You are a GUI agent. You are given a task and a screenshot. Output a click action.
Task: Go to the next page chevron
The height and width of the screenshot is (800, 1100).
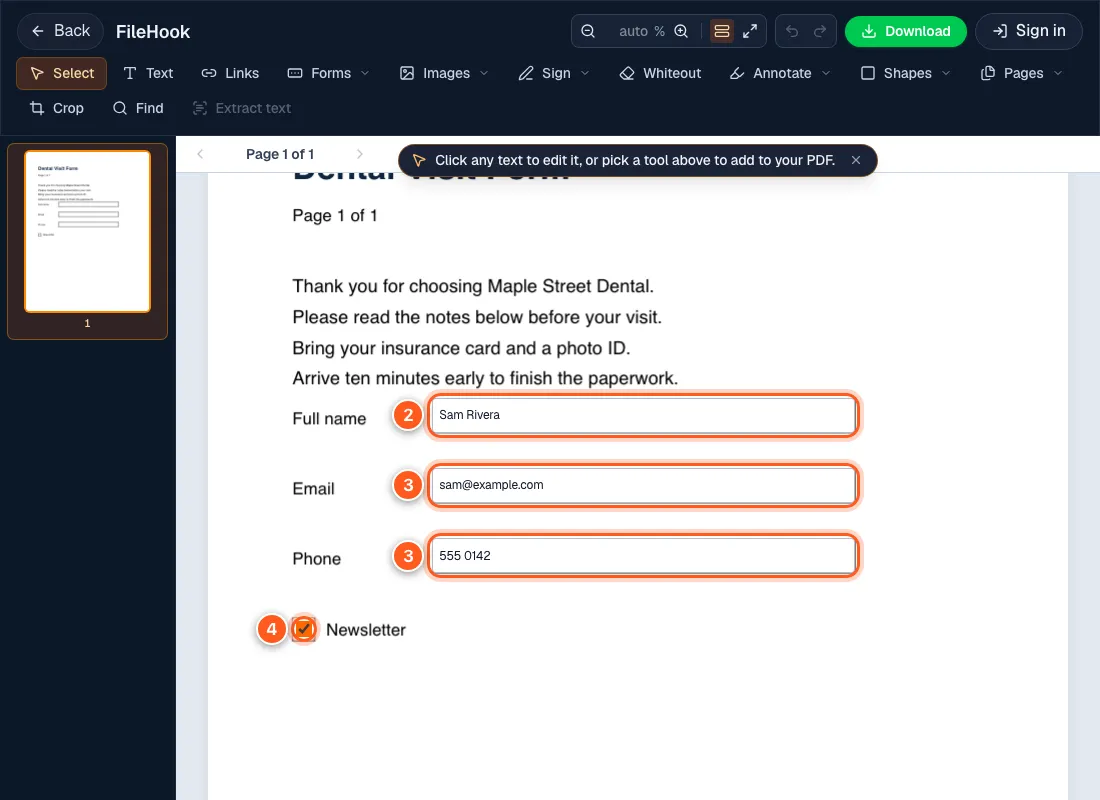360,154
